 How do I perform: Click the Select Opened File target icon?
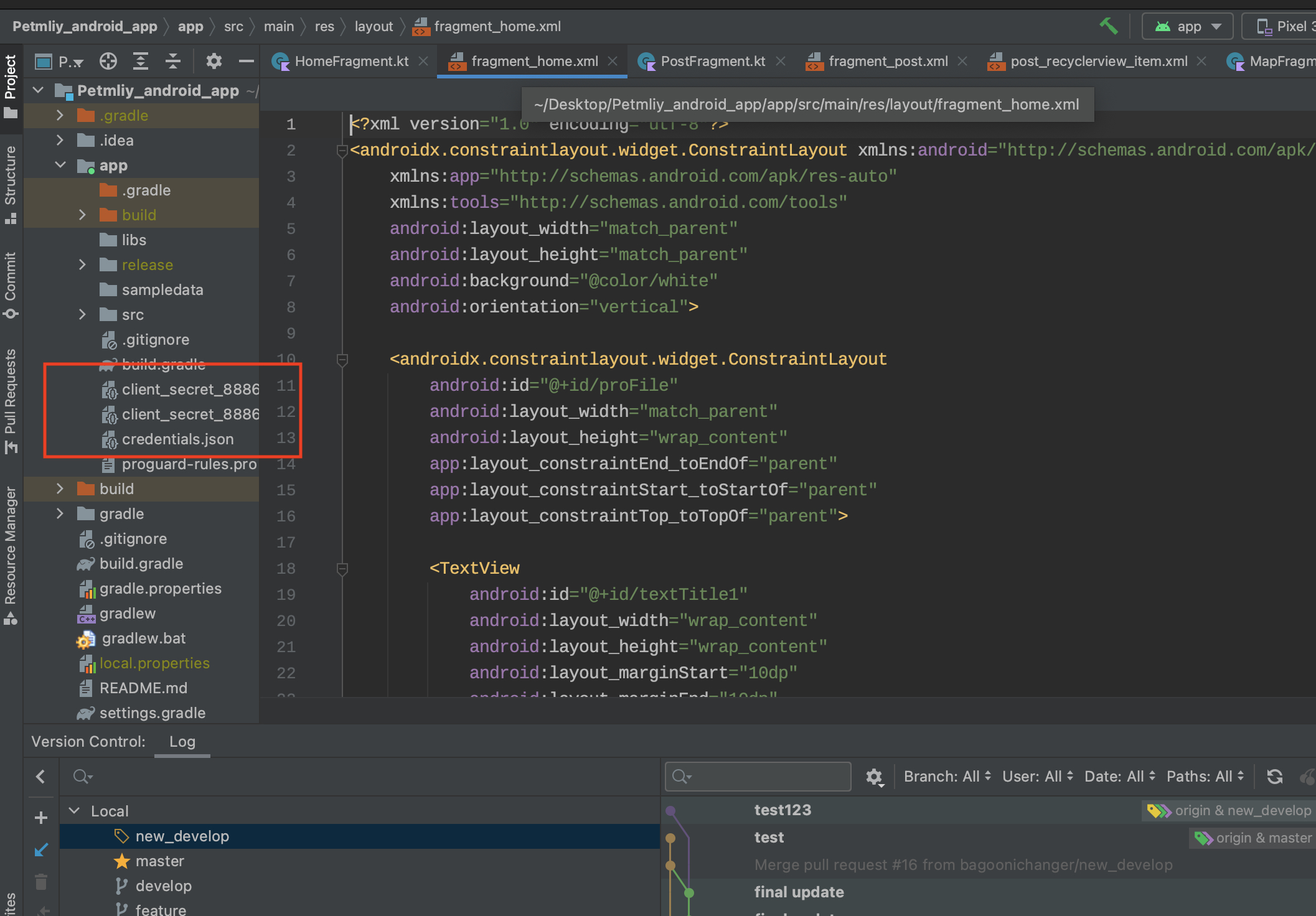108,61
